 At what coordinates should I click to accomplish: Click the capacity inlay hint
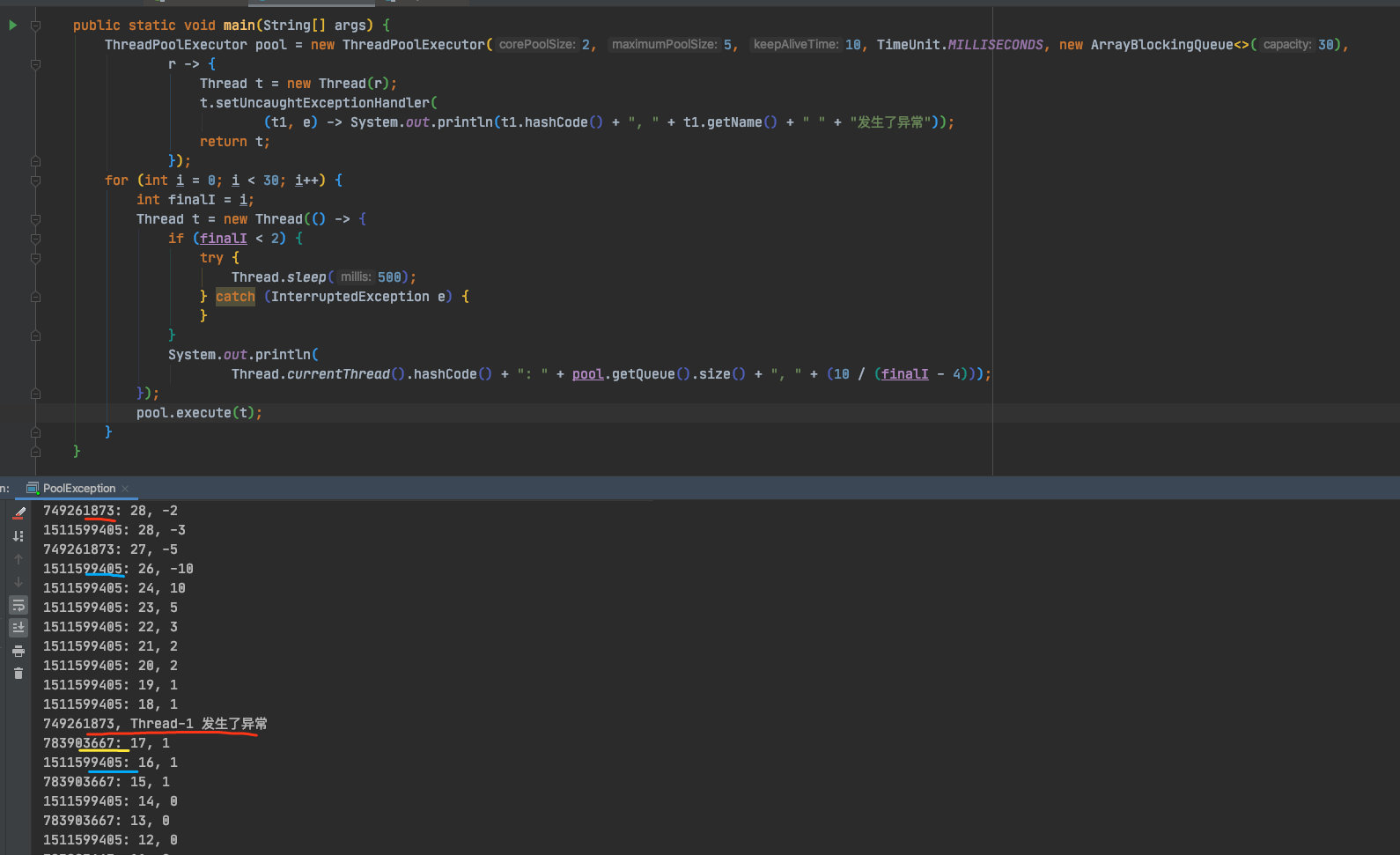click(1287, 44)
